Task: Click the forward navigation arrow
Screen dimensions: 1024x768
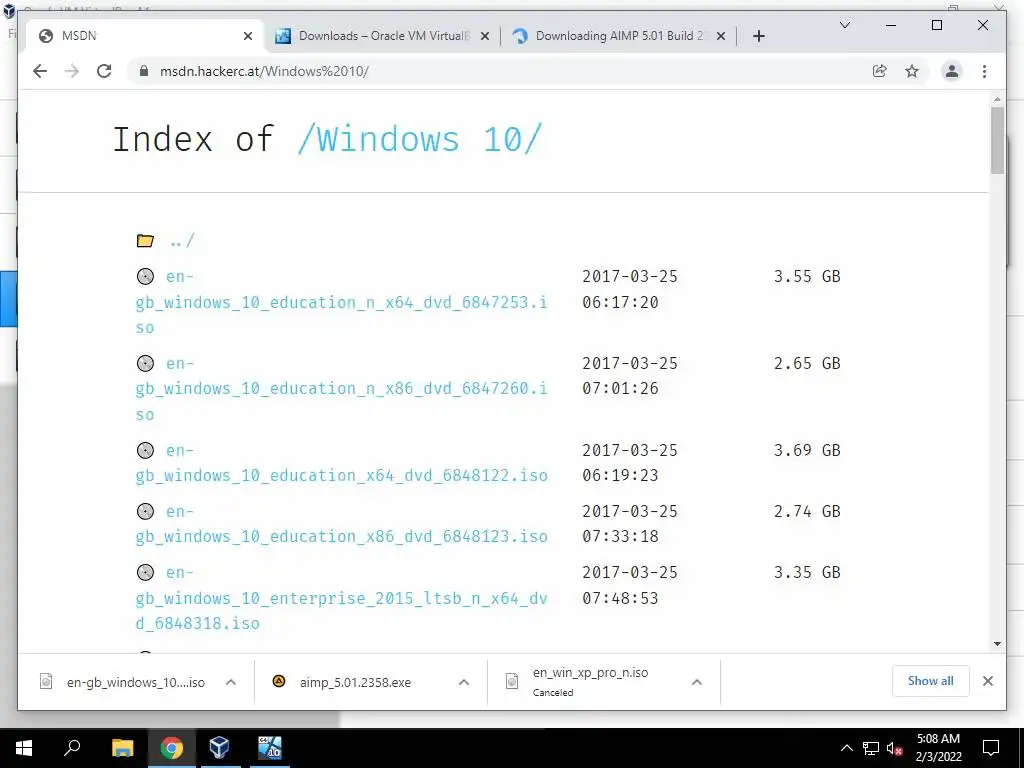Action: [72, 71]
